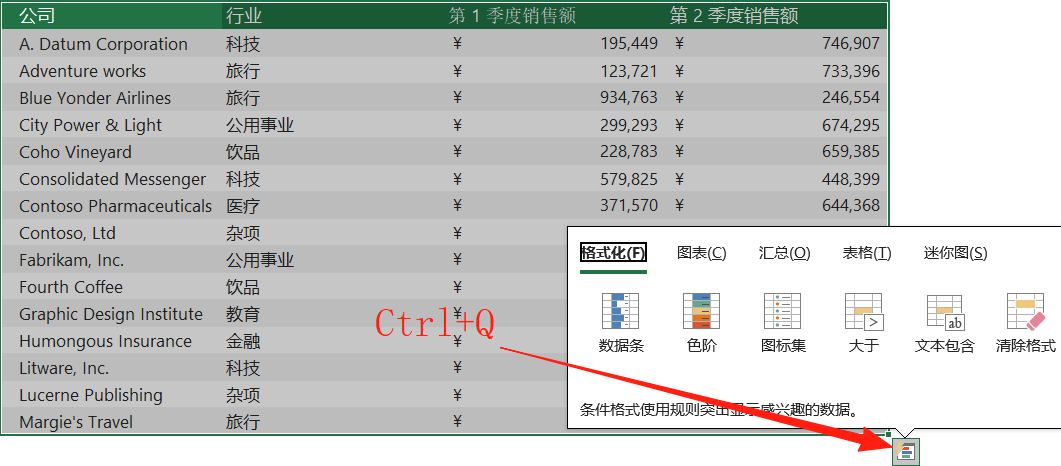Select cell Graphic Design Institute
Screen dimensions: 1061x466
pyautogui.click(x=112, y=314)
